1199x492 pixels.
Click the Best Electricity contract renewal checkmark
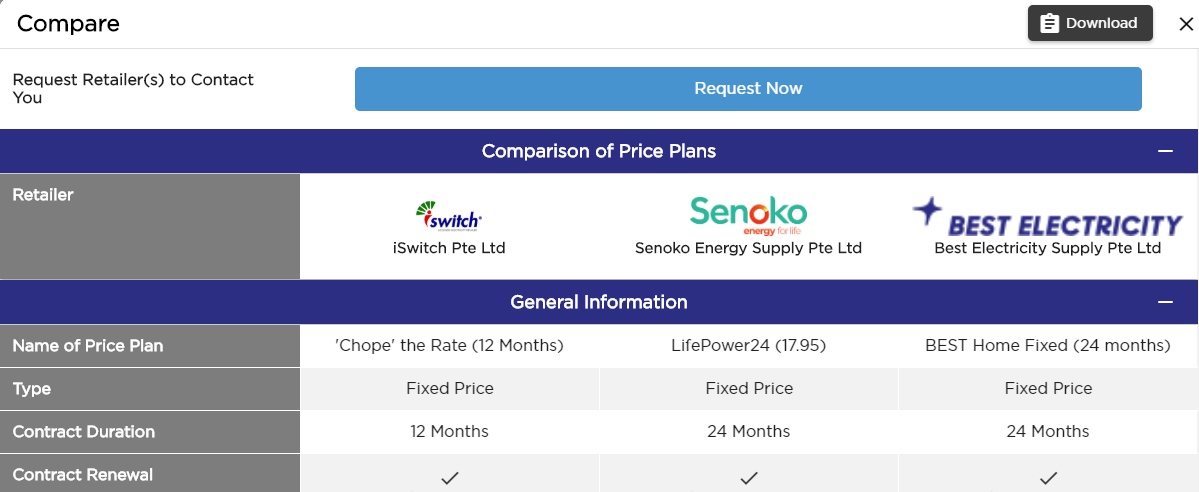[1048, 479]
